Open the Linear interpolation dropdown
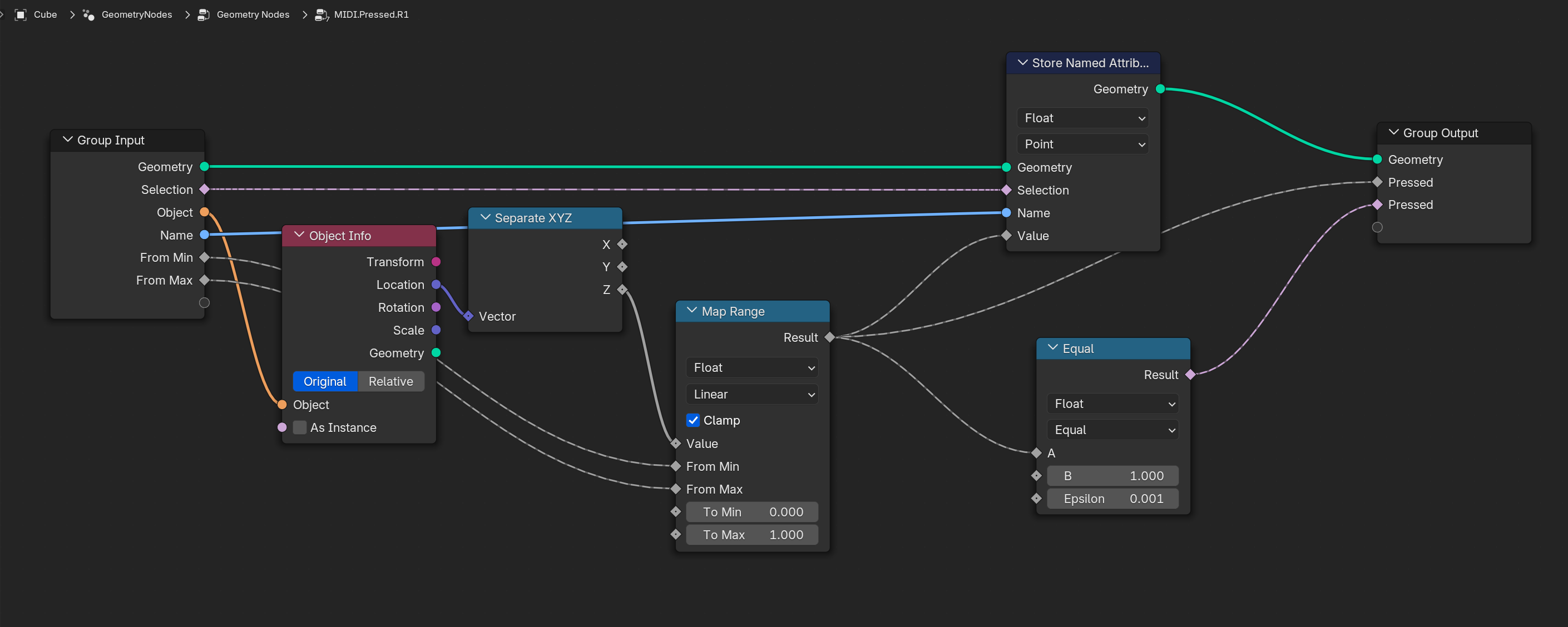Image resolution: width=1568 pixels, height=627 pixels. click(x=753, y=394)
